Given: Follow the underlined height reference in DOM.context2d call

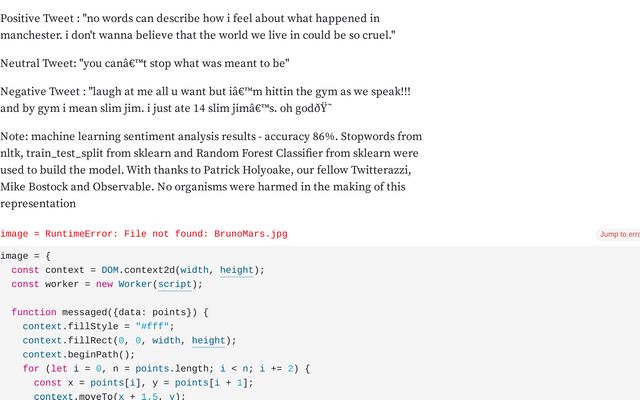Looking at the screenshot, I should 237,270.
